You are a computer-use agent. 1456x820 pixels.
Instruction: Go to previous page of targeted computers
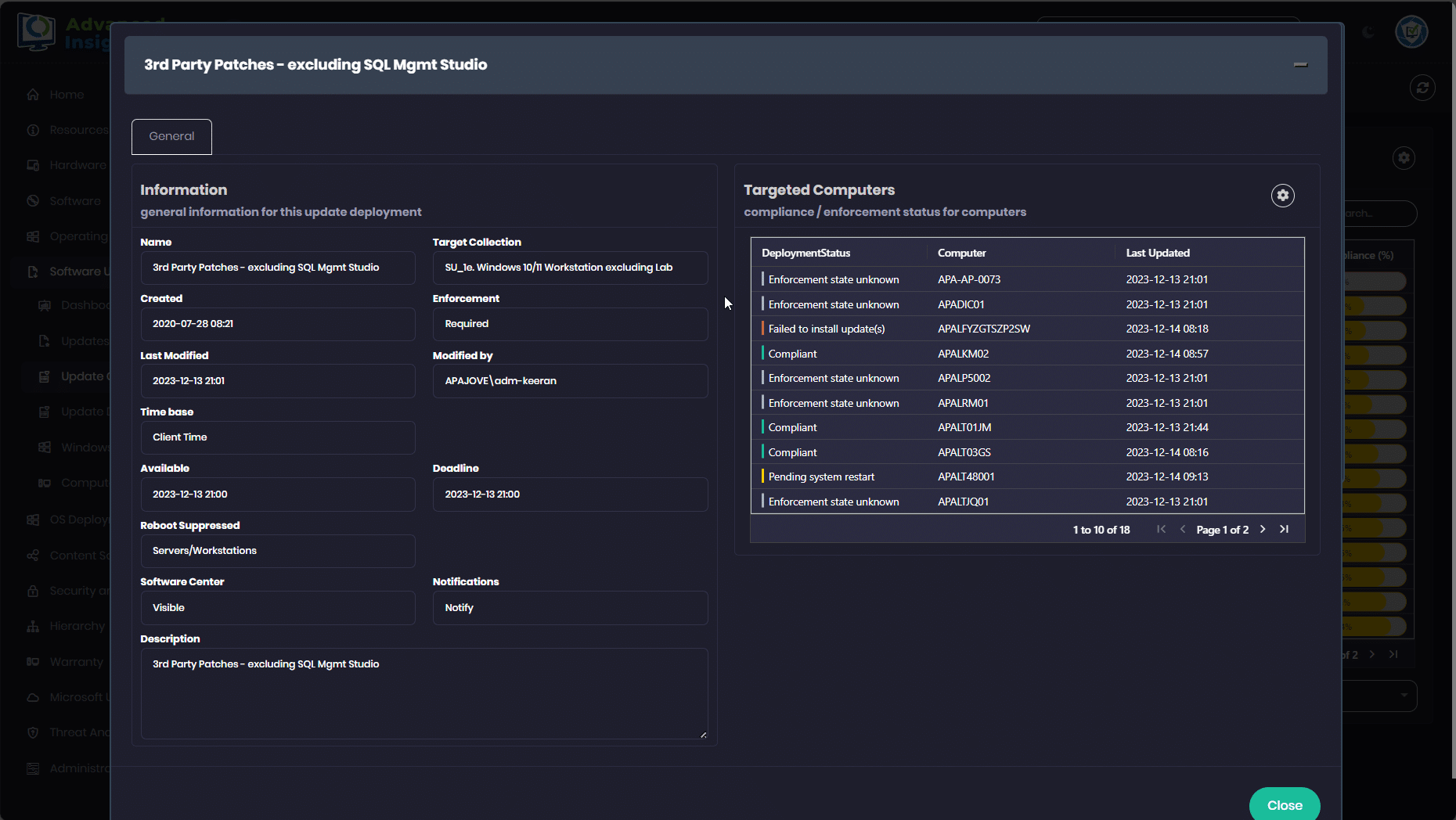click(1182, 530)
